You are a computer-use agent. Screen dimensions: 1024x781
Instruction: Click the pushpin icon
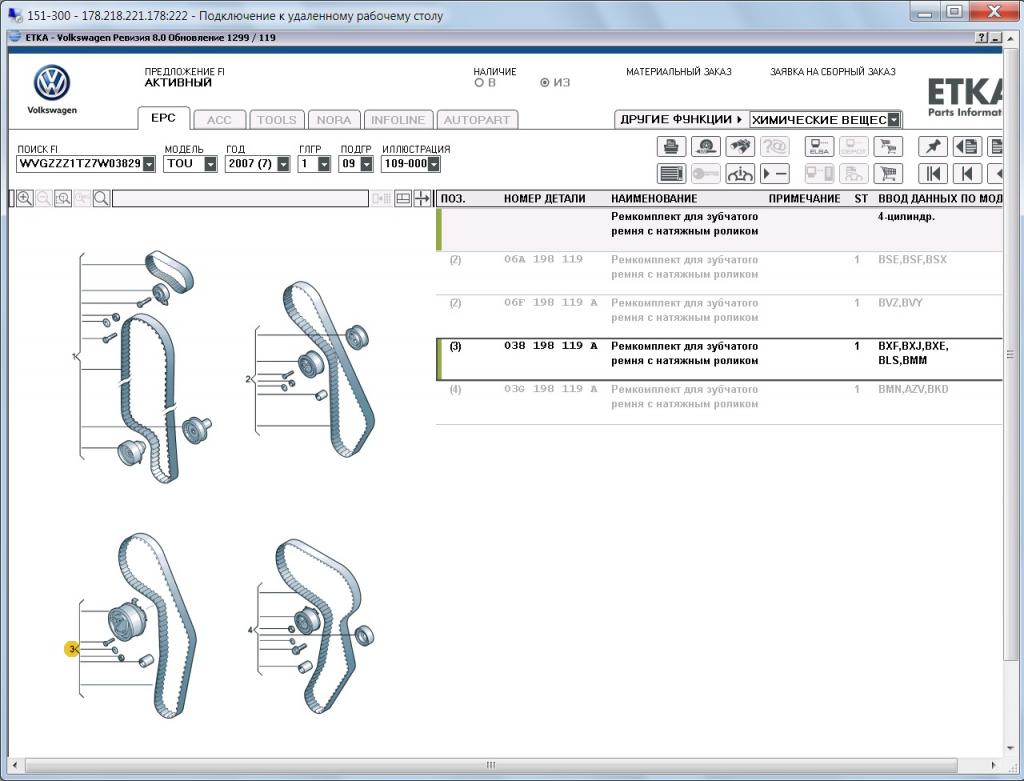[933, 146]
